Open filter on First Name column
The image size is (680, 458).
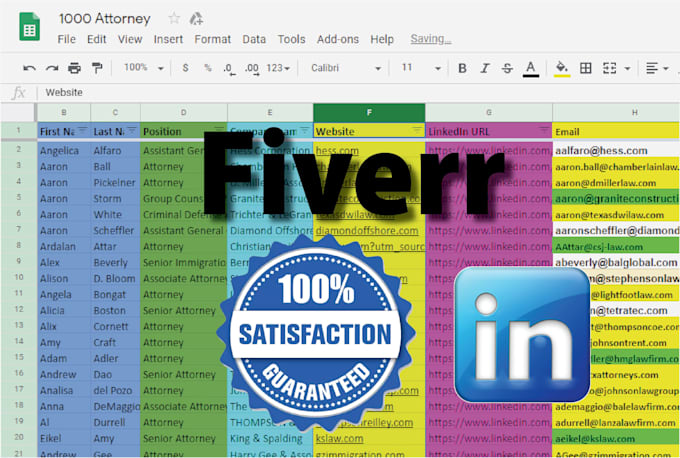tap(82, 130)
